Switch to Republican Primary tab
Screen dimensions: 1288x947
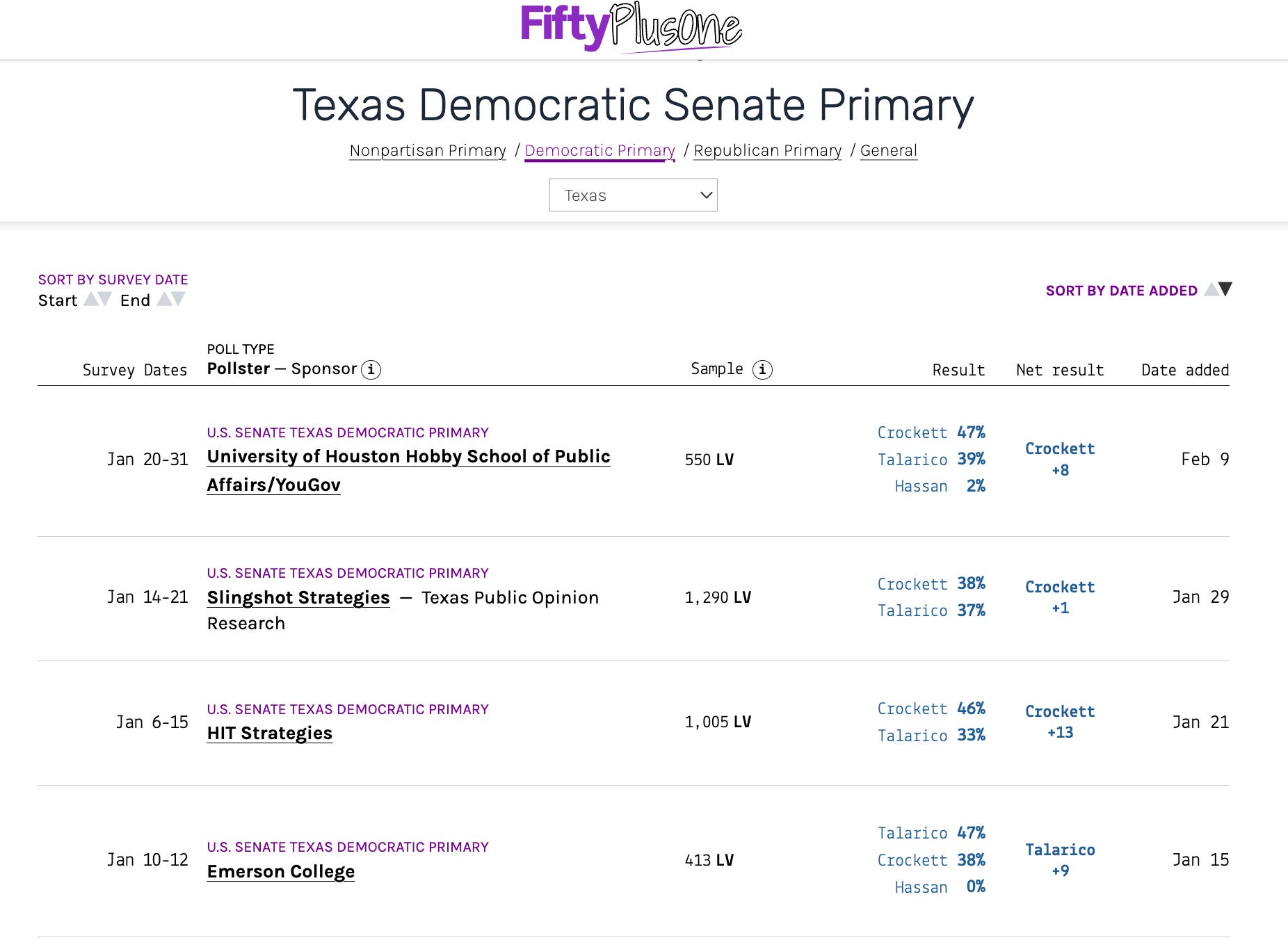click(768, 150)
